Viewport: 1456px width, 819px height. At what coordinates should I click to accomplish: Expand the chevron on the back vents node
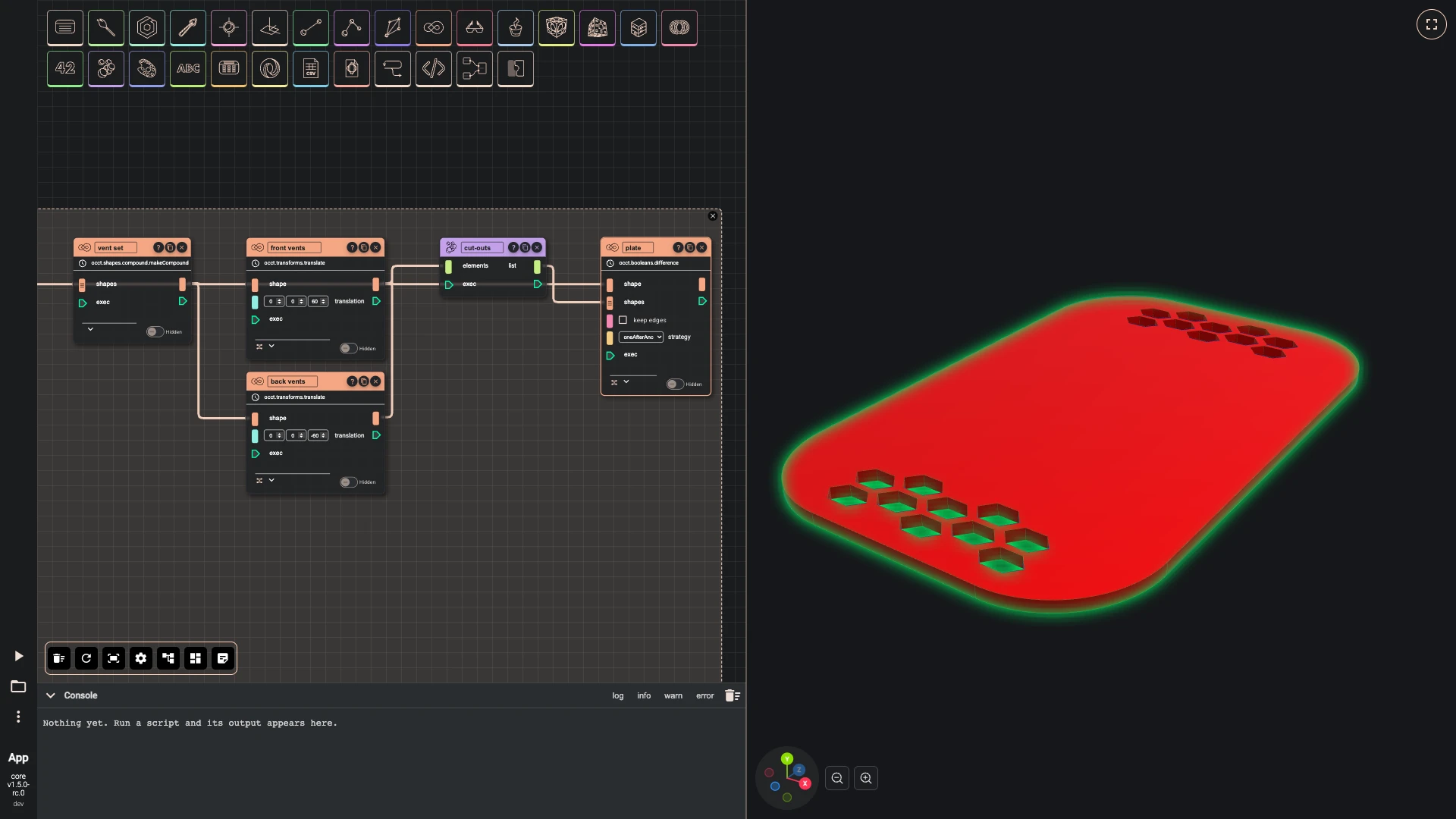tap(271, 480)
